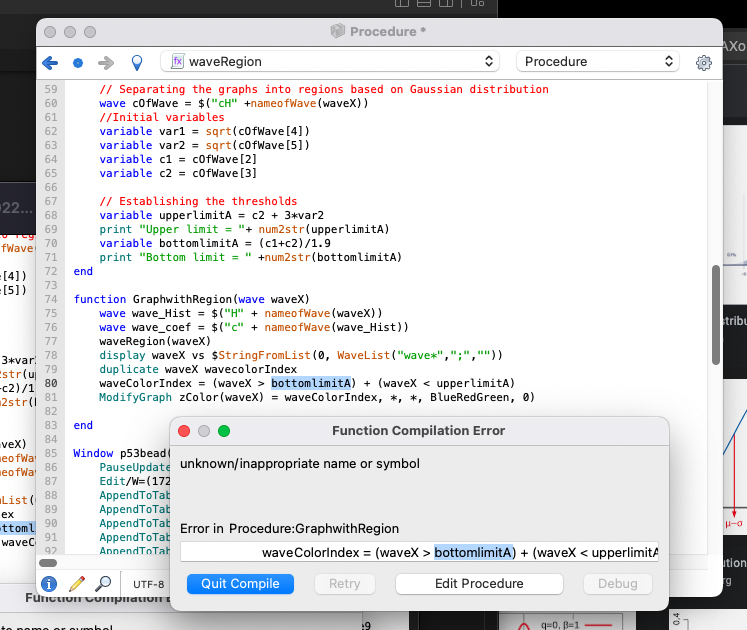Click the 'function GraphwithRegion' declaration line

(192, 299)
